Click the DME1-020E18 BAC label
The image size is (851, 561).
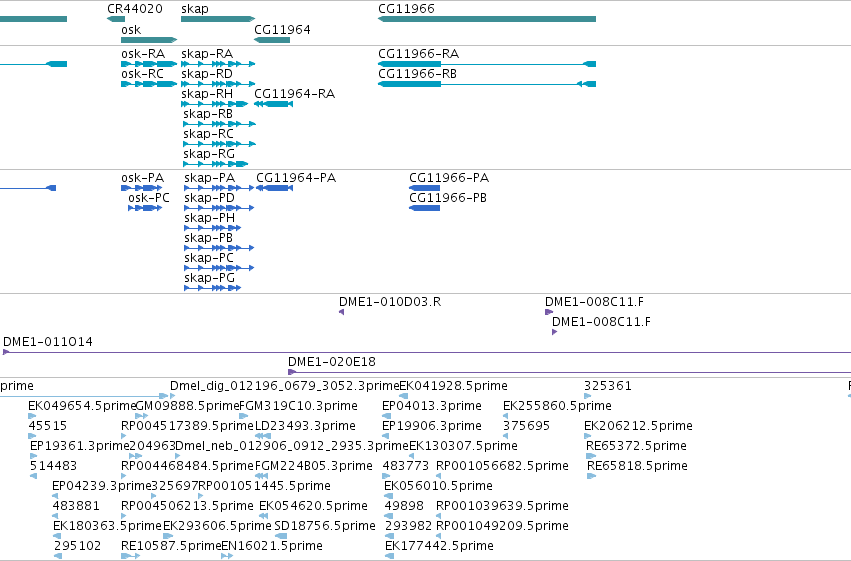pos(332,362)
